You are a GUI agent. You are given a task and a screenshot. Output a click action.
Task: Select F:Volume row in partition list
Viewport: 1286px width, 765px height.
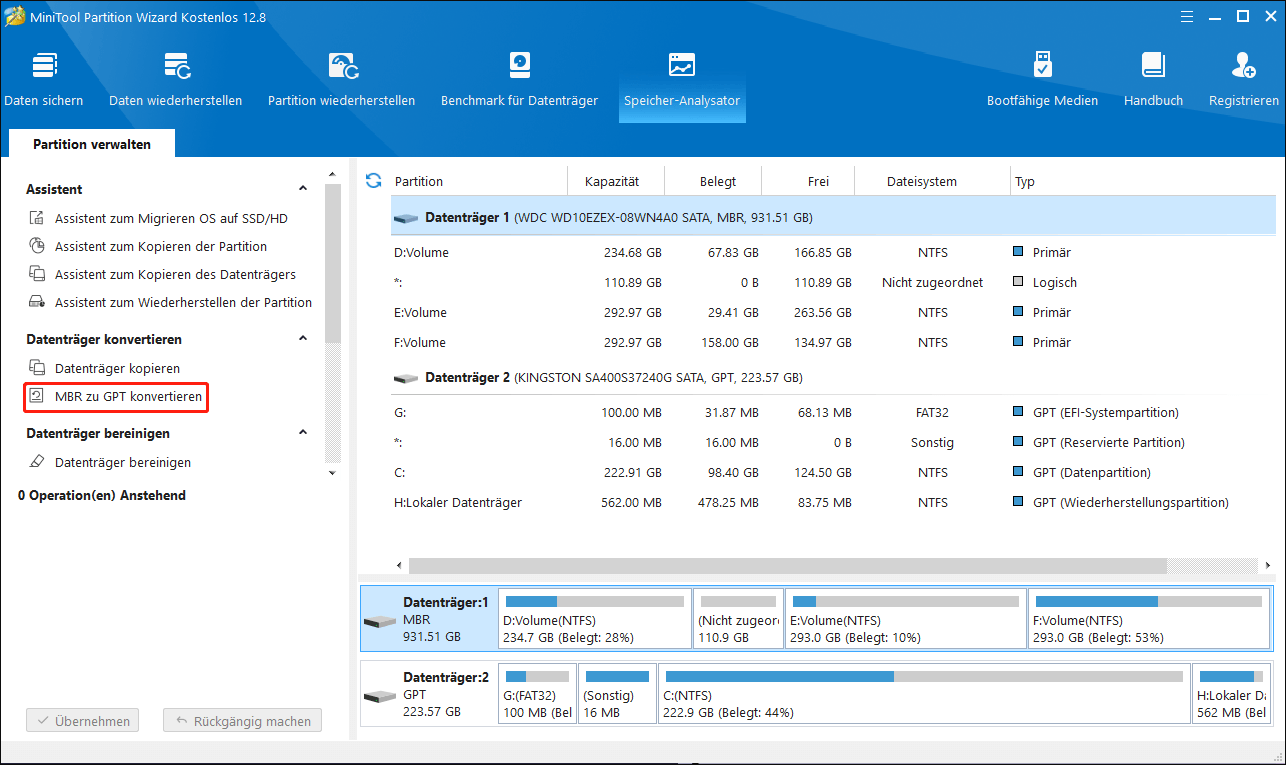(833, 343)
